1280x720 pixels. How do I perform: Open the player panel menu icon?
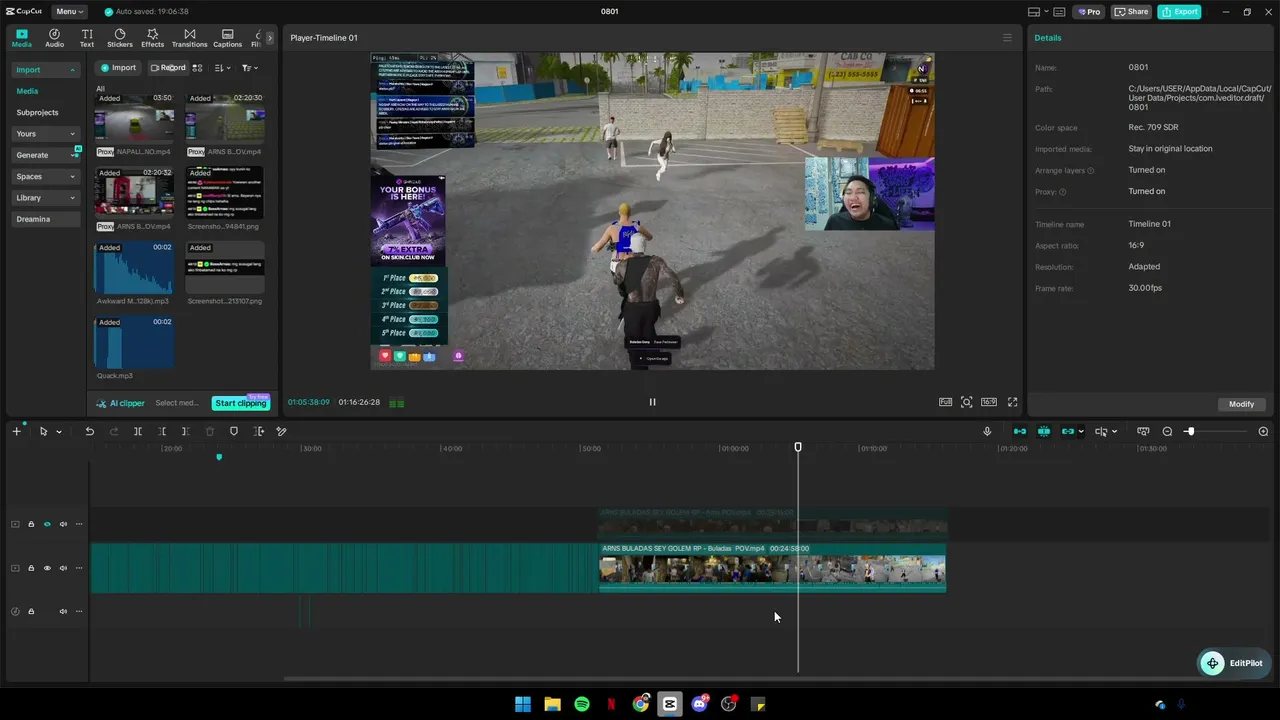tap(1007, 38)
